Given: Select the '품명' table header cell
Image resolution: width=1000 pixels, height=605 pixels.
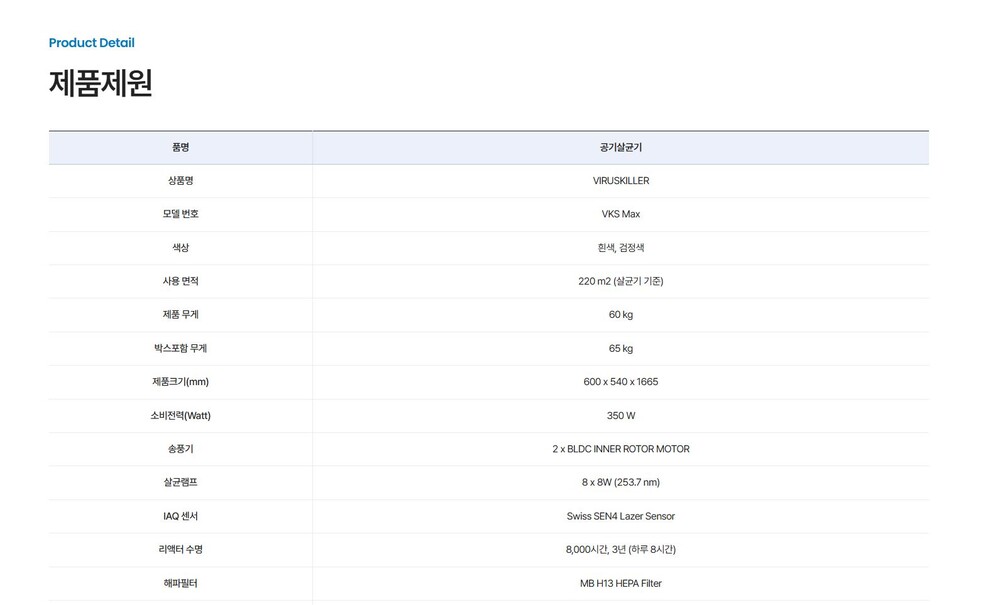Looking at the screenshot, I should pos(180,147).
